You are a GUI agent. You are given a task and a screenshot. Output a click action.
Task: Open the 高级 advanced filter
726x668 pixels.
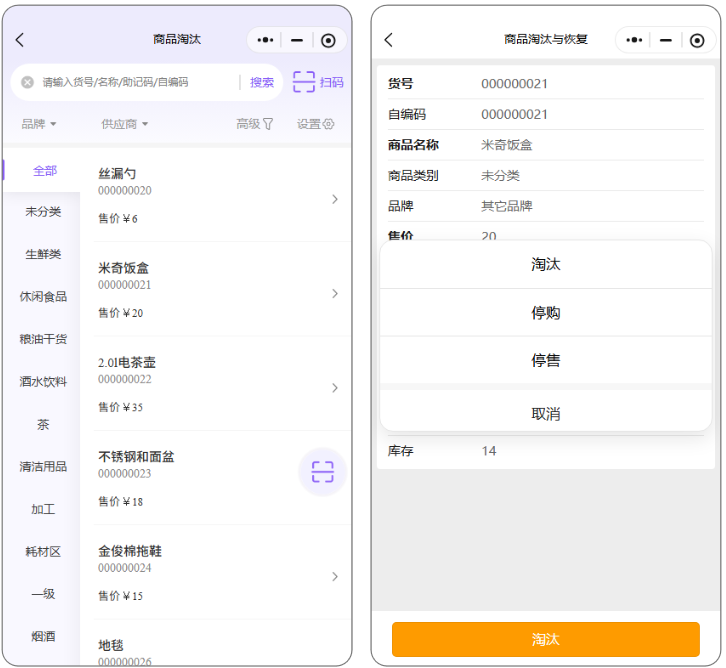(x=254, y=124)
